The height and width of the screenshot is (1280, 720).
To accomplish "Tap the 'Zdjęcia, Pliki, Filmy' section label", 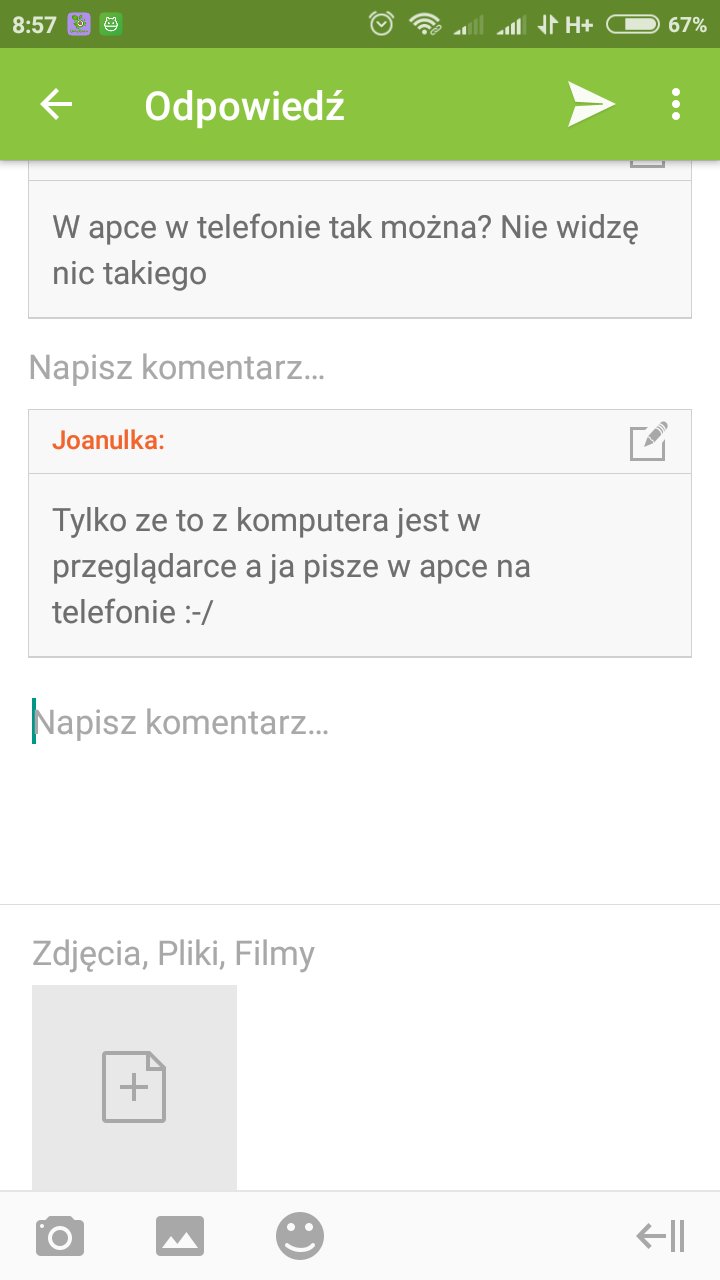I will click(x=174, y=954).
